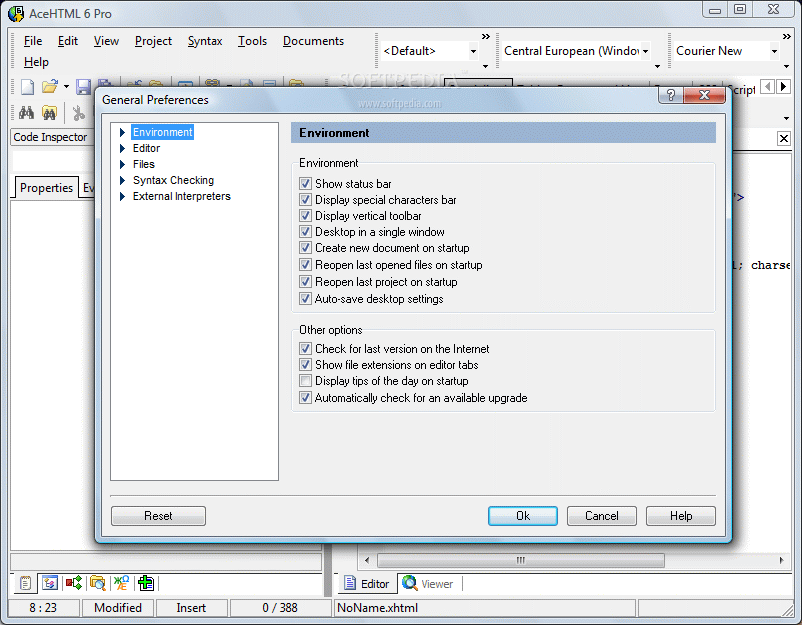Image resolution: width=802 pixels, height=625 pixels.
Task: Close the General Preferences dialog with red X
Action: pyautogui.click(x=704, y=95)
